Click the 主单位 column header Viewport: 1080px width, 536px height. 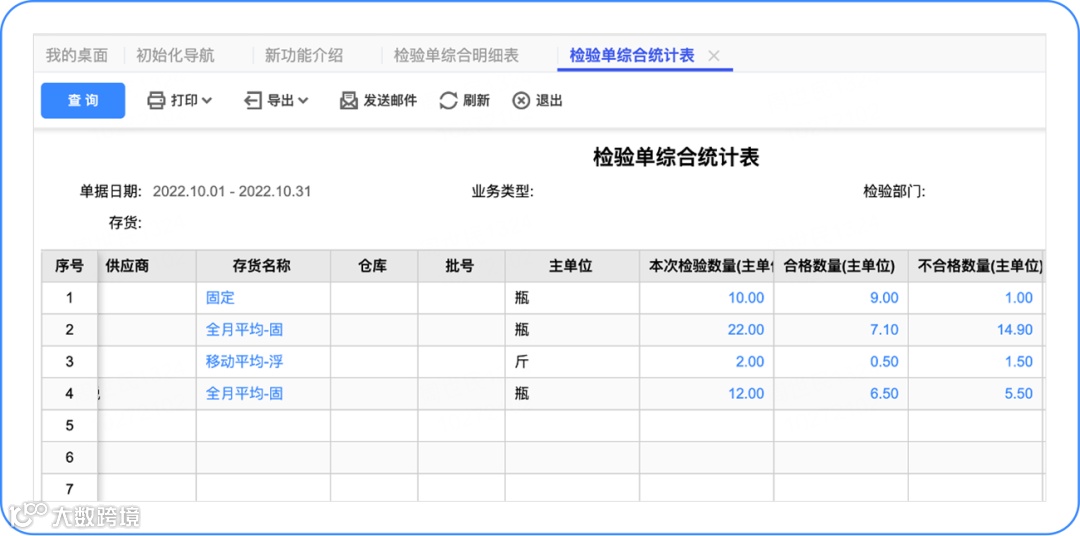point(572,266)
